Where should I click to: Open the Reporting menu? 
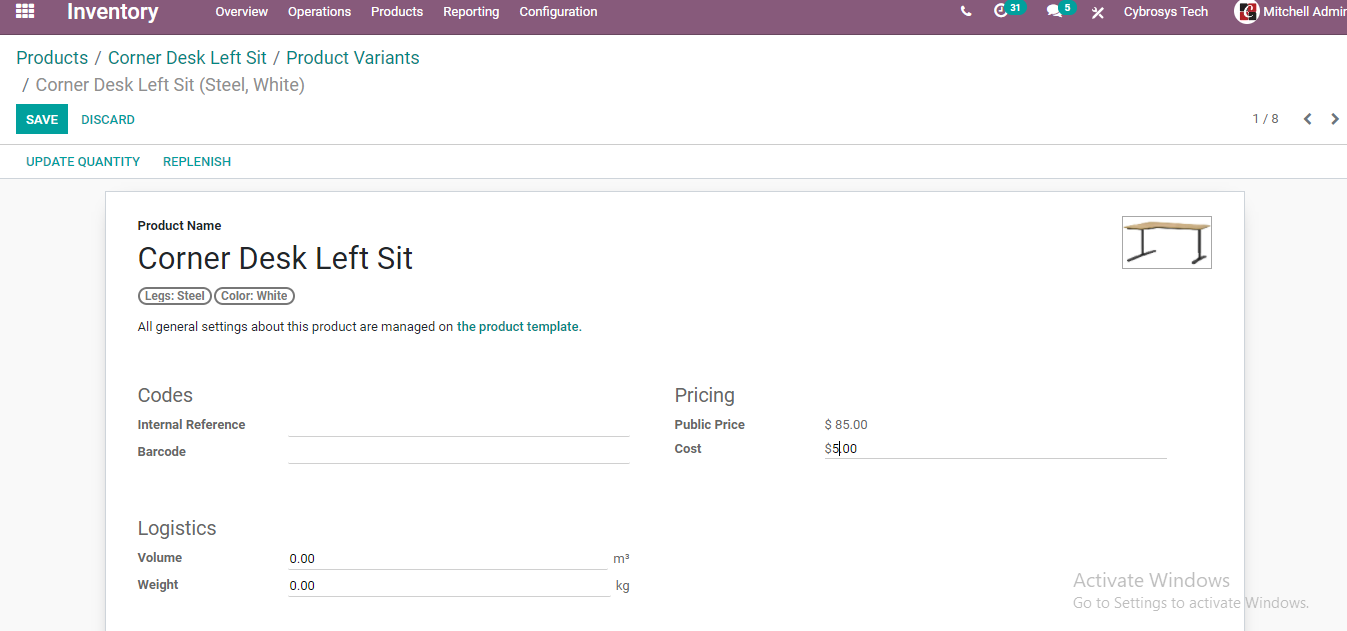(471, 12)
